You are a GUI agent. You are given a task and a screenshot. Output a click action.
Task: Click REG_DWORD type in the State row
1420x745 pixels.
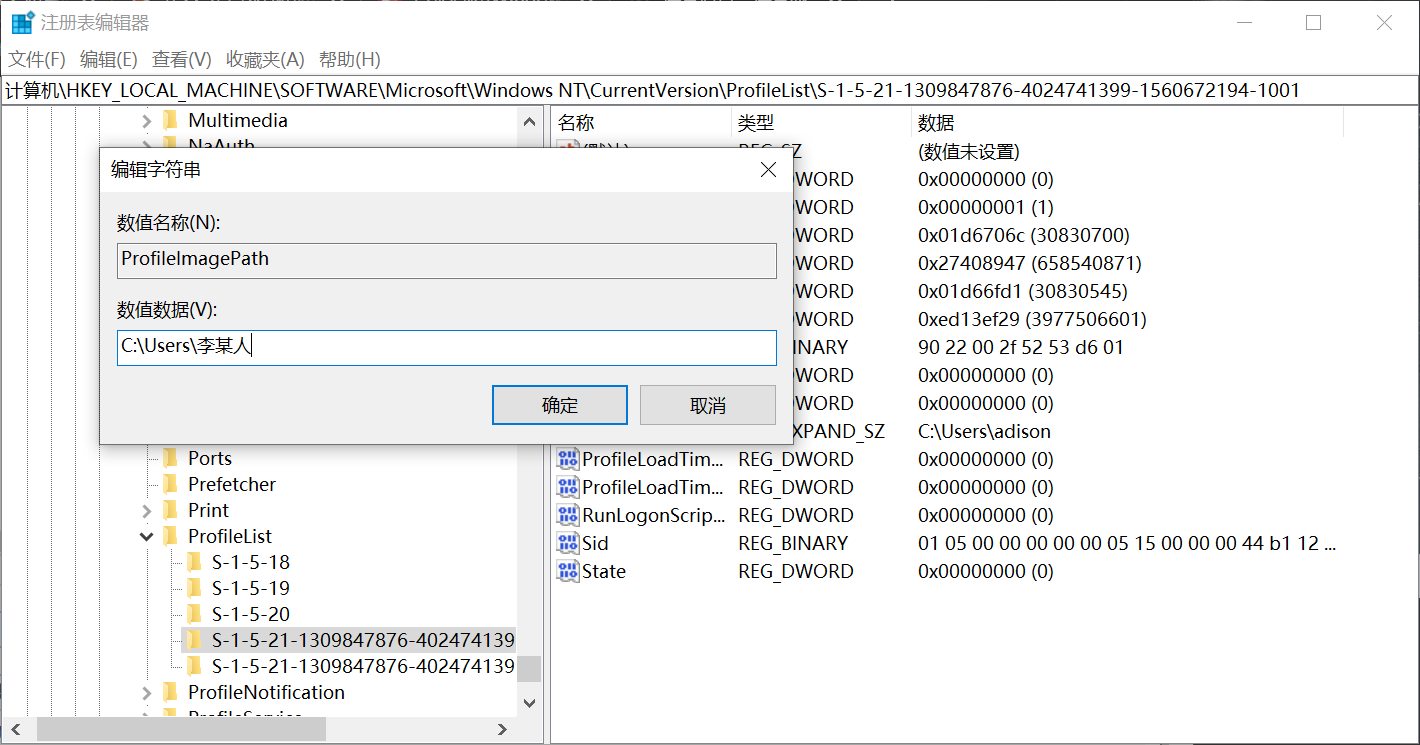(x=796, y=571)
